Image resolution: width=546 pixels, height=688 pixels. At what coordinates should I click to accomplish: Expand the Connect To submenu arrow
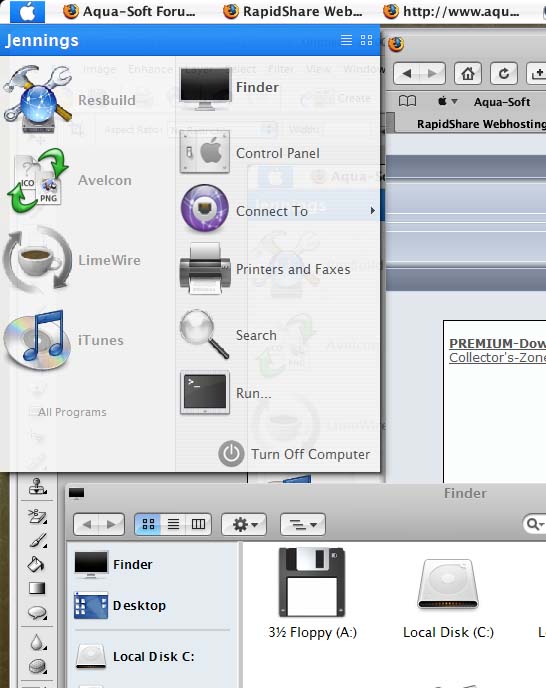pos(372,211)
